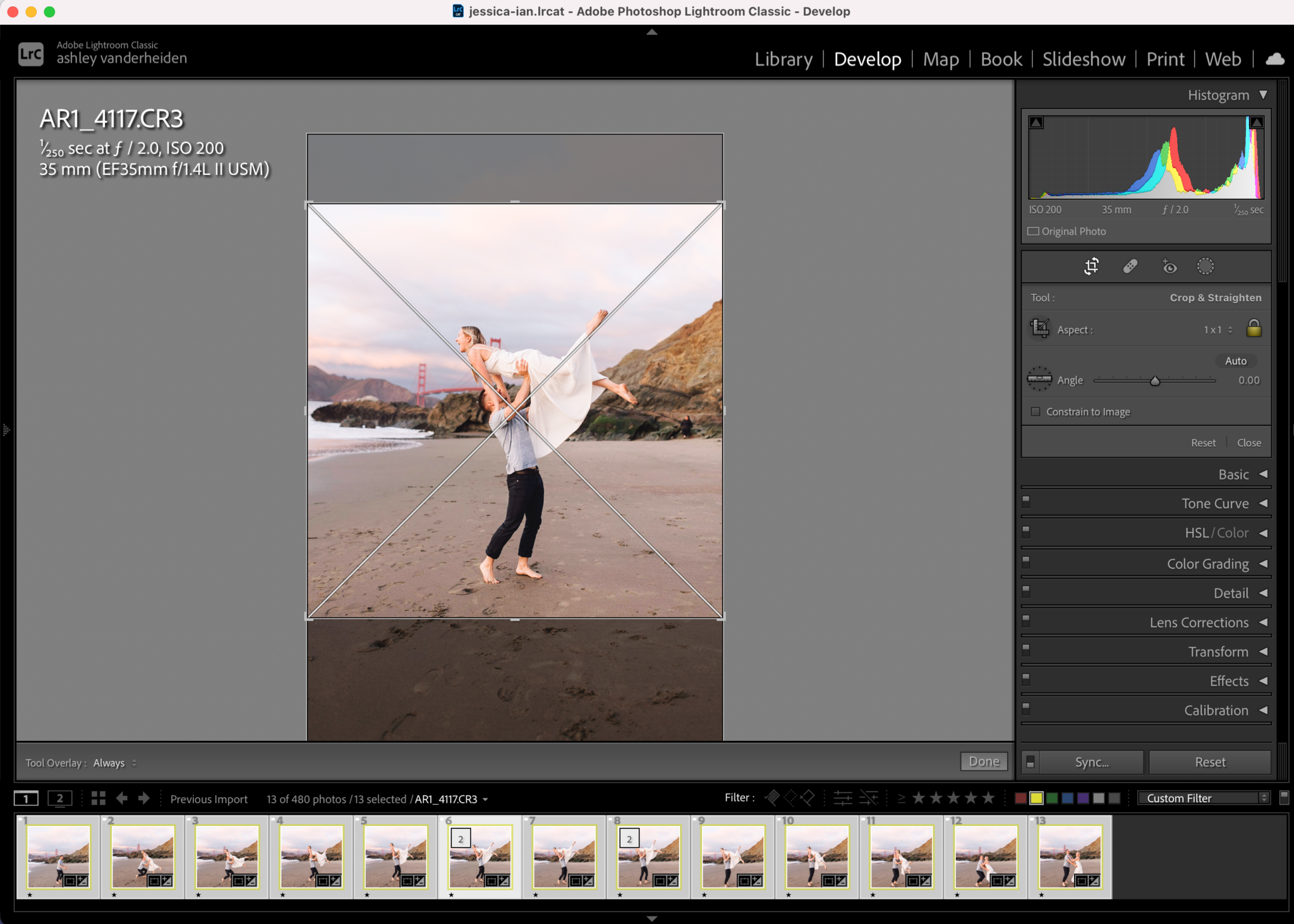
Task: Click the flagged photos filter icon
Action: click(x=772, y=798)
